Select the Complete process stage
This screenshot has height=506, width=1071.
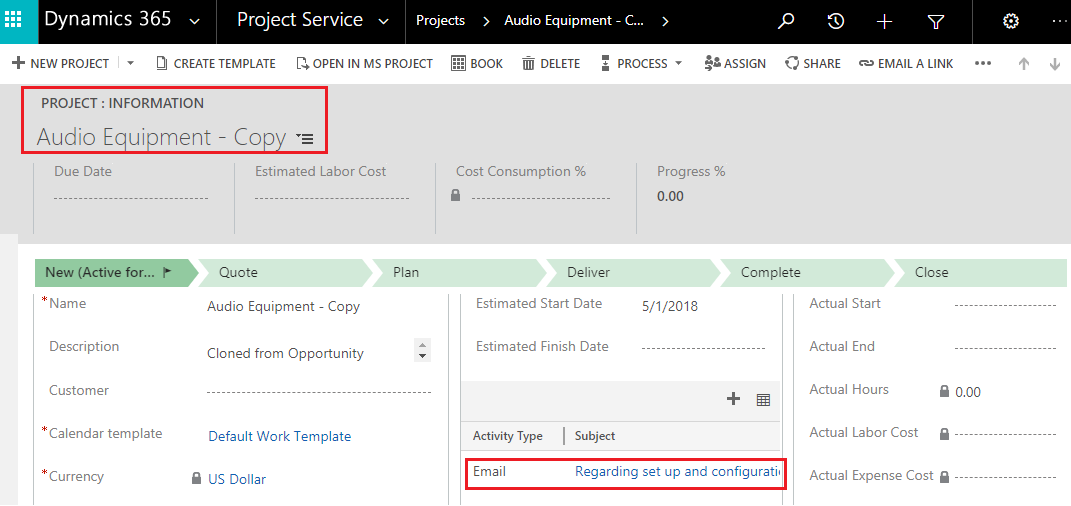coord(807,272)
